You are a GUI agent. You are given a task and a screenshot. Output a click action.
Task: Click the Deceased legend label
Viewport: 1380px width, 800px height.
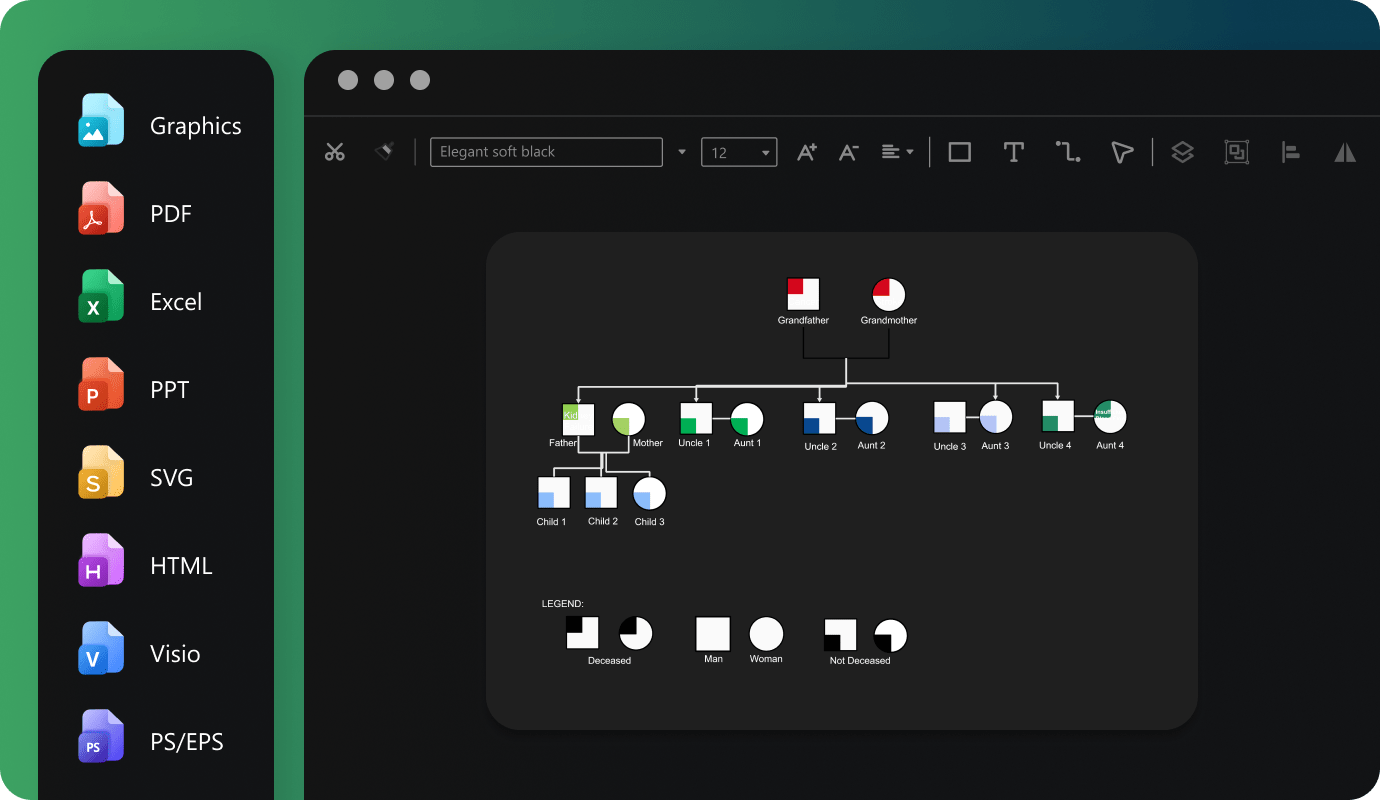(x=609, y=661)
